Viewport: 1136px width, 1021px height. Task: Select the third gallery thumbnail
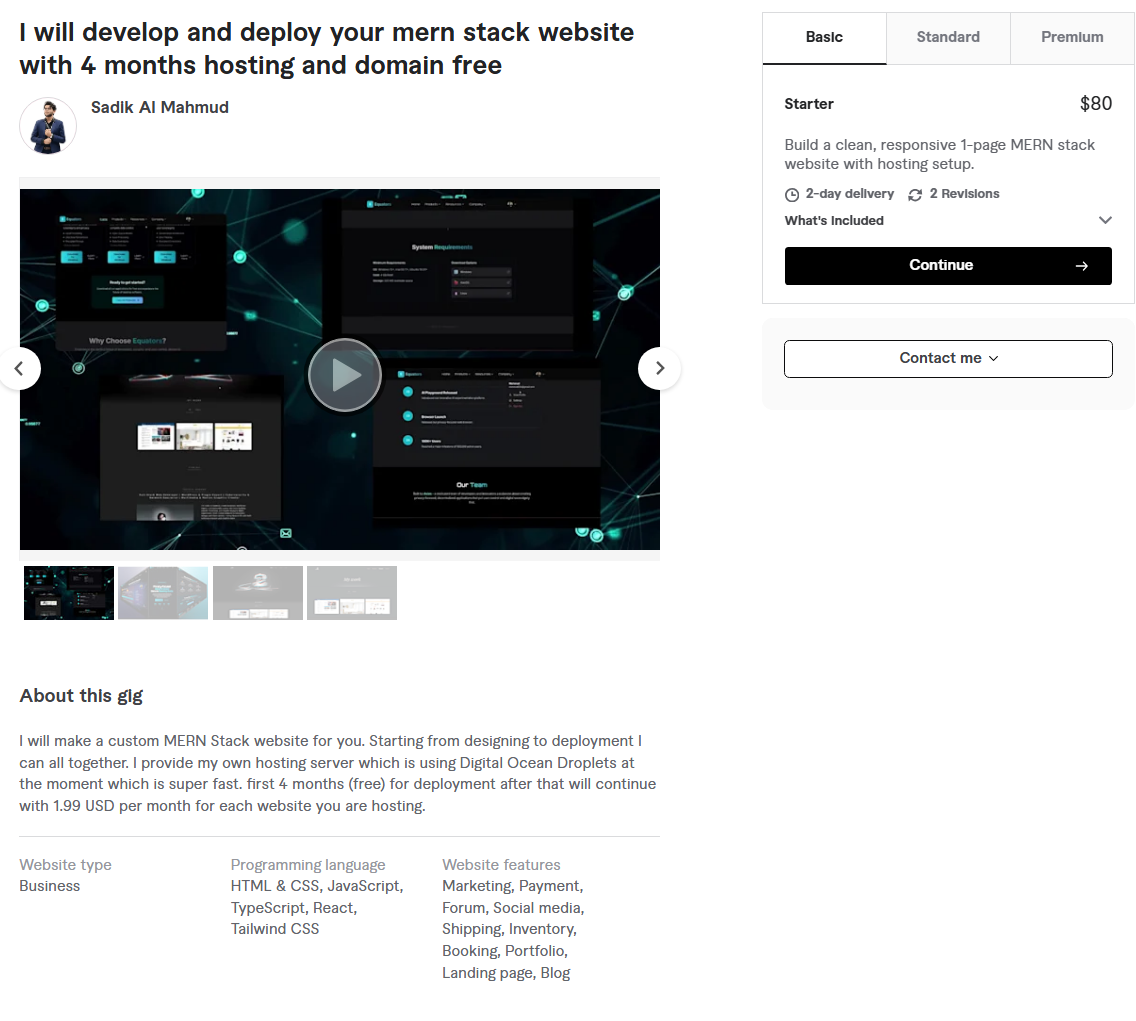point(257,593)
